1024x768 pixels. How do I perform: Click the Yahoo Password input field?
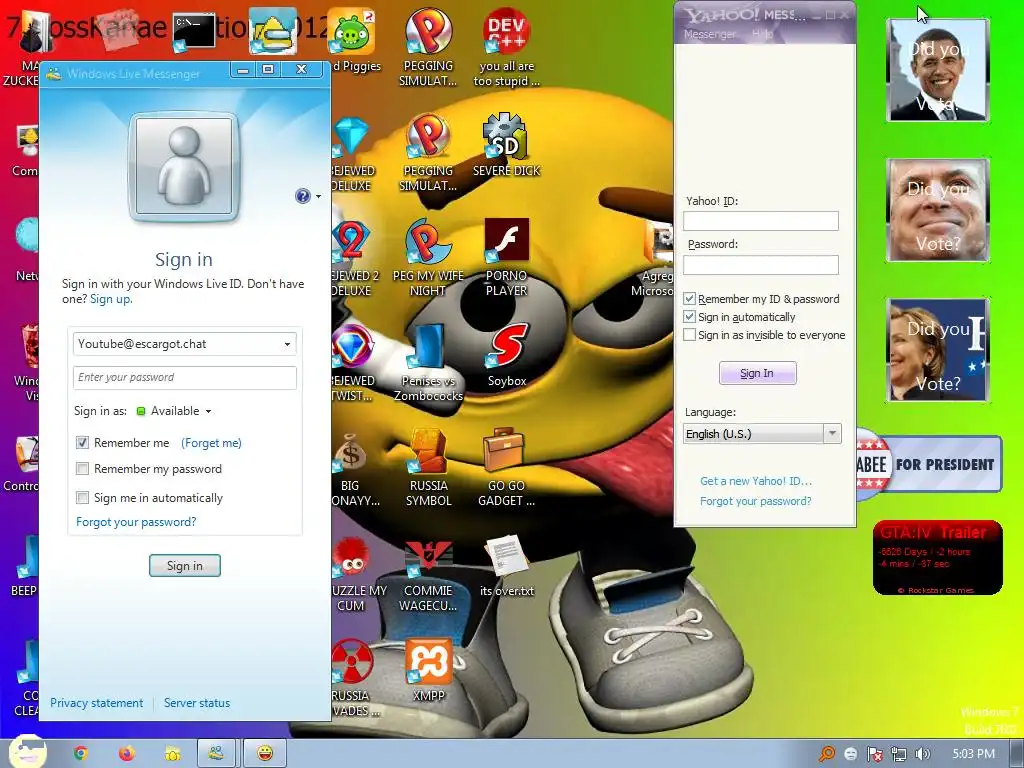[x=761, y=264]
